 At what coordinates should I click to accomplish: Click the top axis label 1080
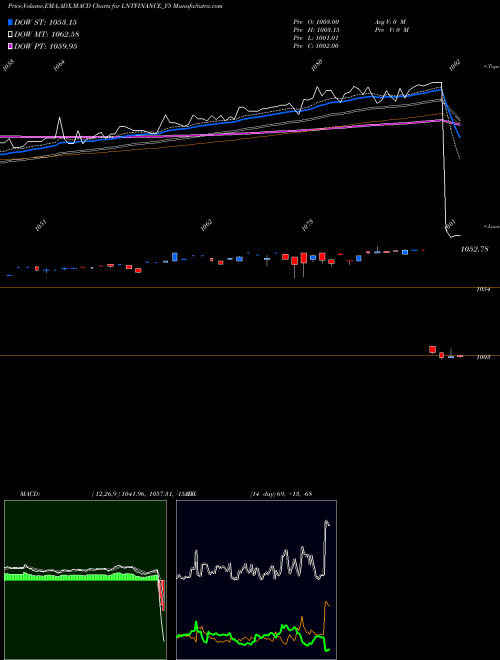pyautogui.click(x=317, y=65)
